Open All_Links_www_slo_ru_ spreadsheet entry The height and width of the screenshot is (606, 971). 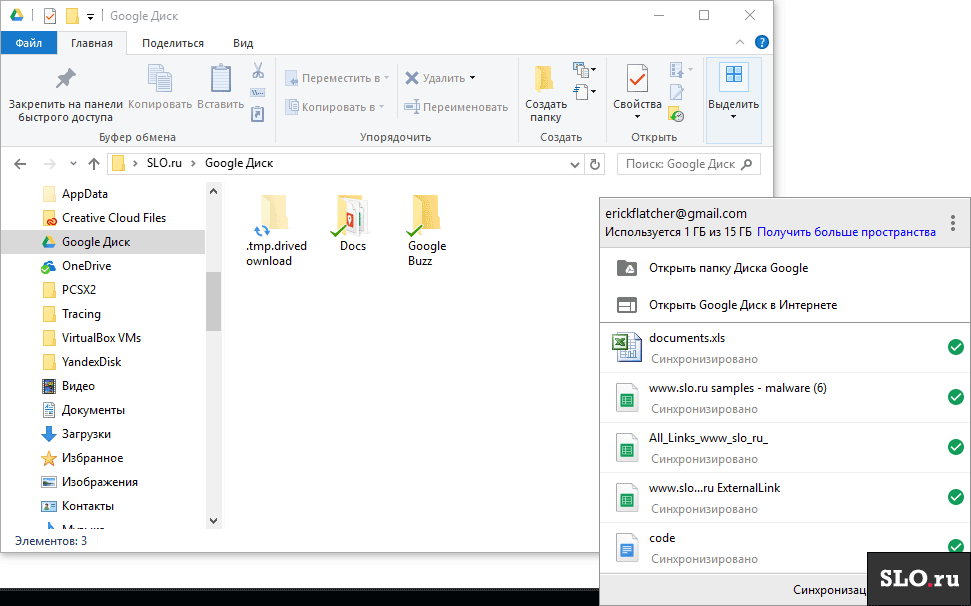785,448
